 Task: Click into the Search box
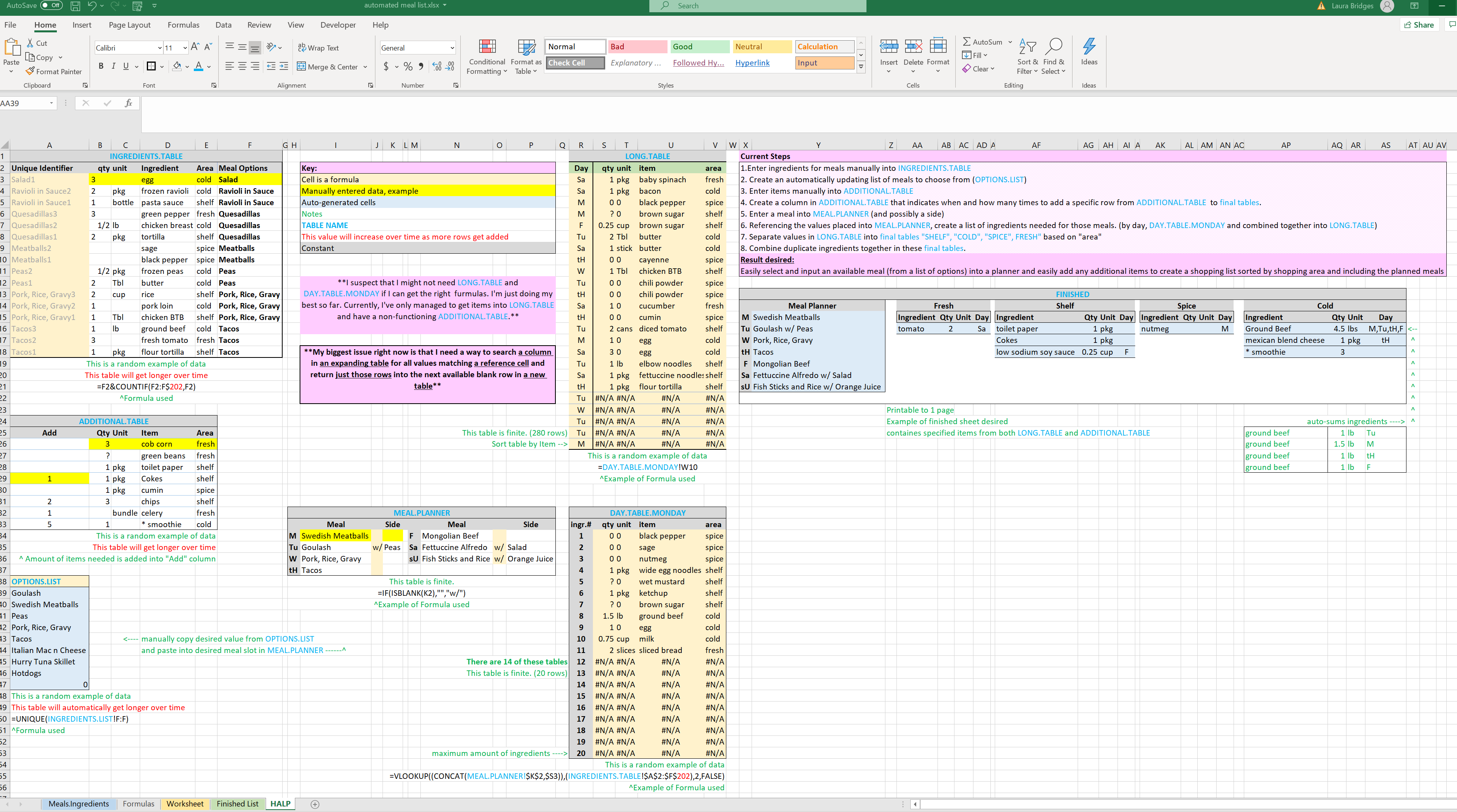[x=758, y=6]
